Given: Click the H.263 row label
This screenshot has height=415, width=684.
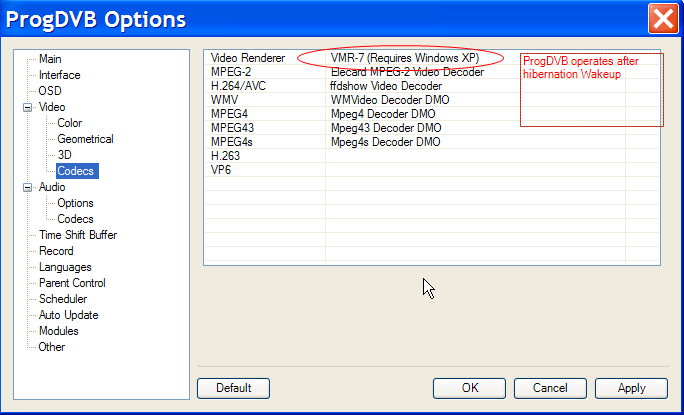Looking at the screenshot, I should click(x=225, y=156).
